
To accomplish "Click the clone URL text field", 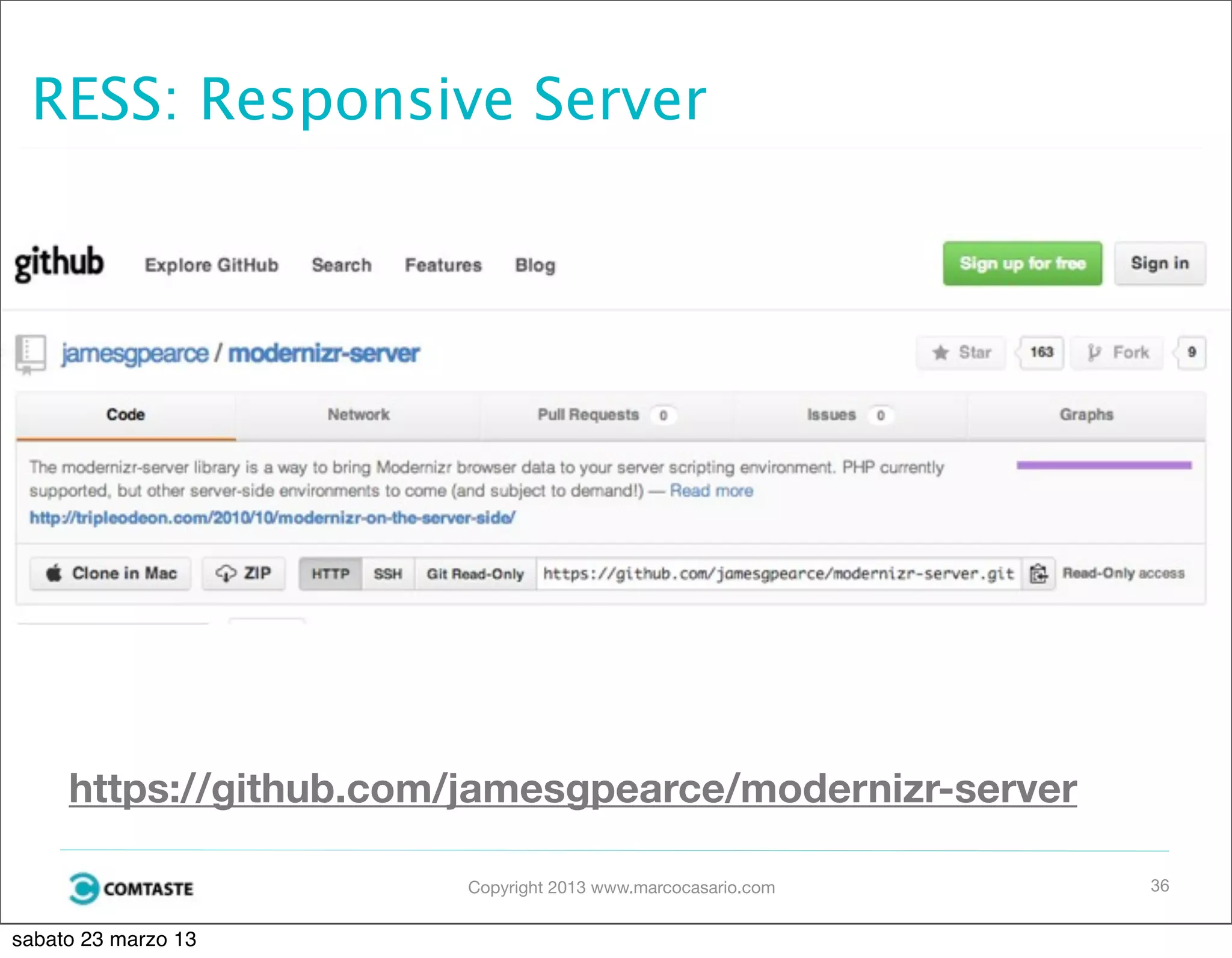I will (x=779, y=574).
